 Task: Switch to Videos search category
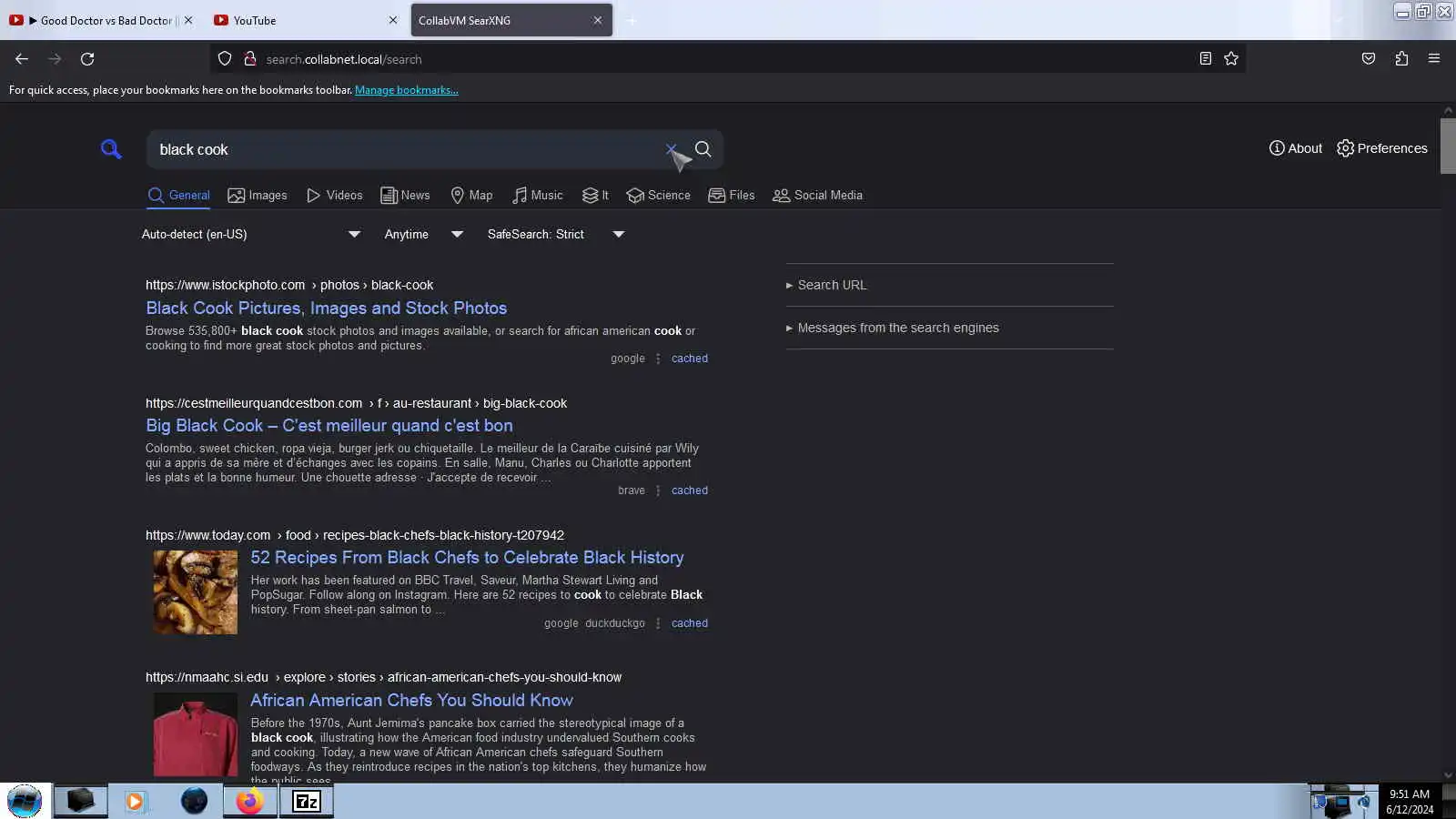pyautogui.click(x=334, y=195)
